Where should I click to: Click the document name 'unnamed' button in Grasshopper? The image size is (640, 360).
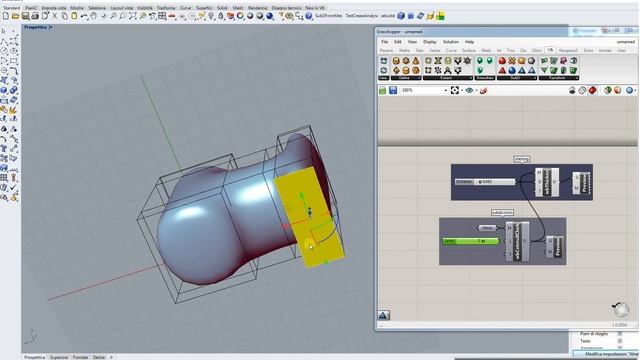pyautogui.click(x=625, y=42)
